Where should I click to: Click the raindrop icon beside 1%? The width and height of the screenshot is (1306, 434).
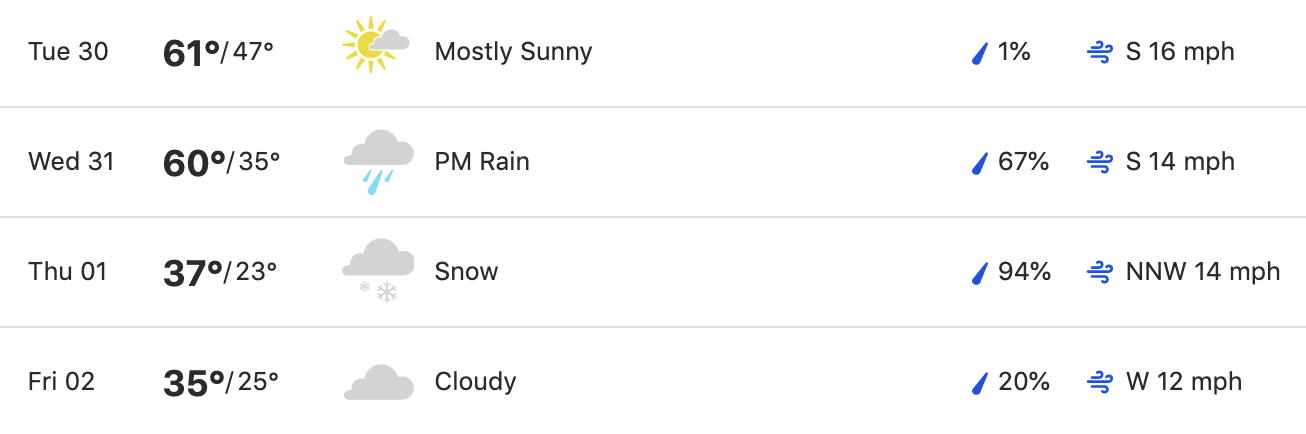[980, 53]
